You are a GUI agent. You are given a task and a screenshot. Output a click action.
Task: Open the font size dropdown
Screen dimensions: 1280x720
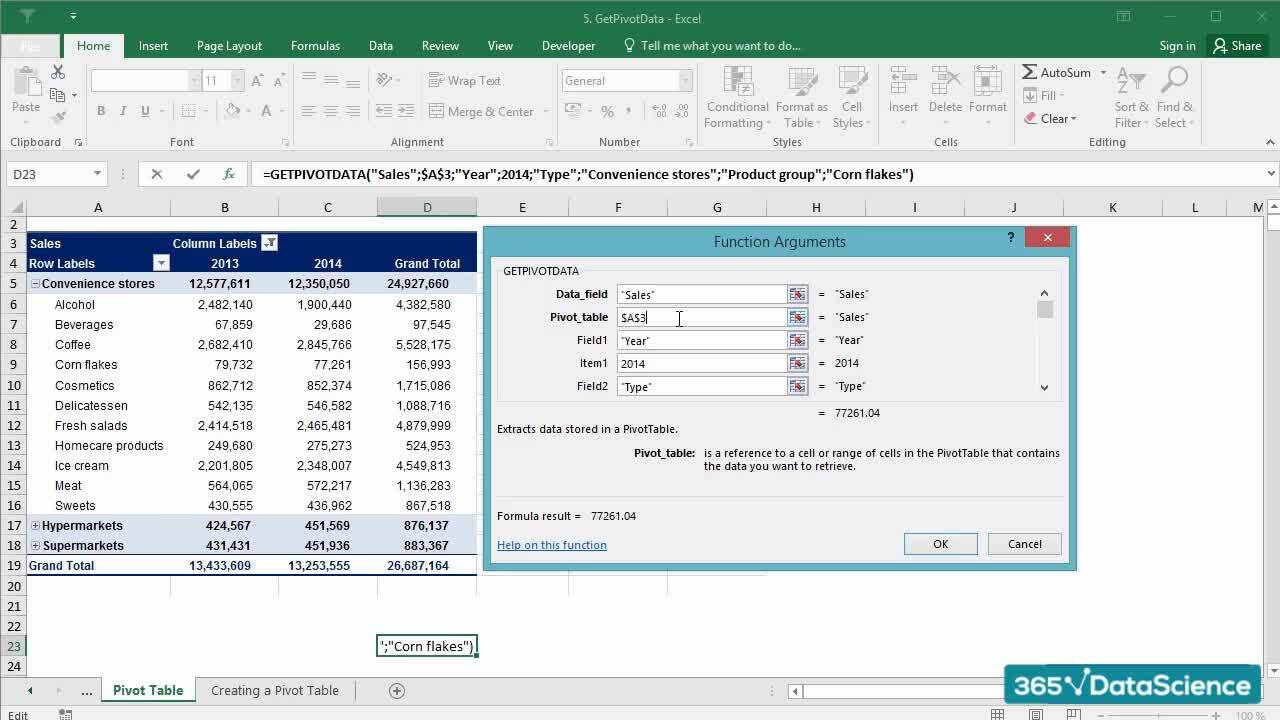coord(237,81)
